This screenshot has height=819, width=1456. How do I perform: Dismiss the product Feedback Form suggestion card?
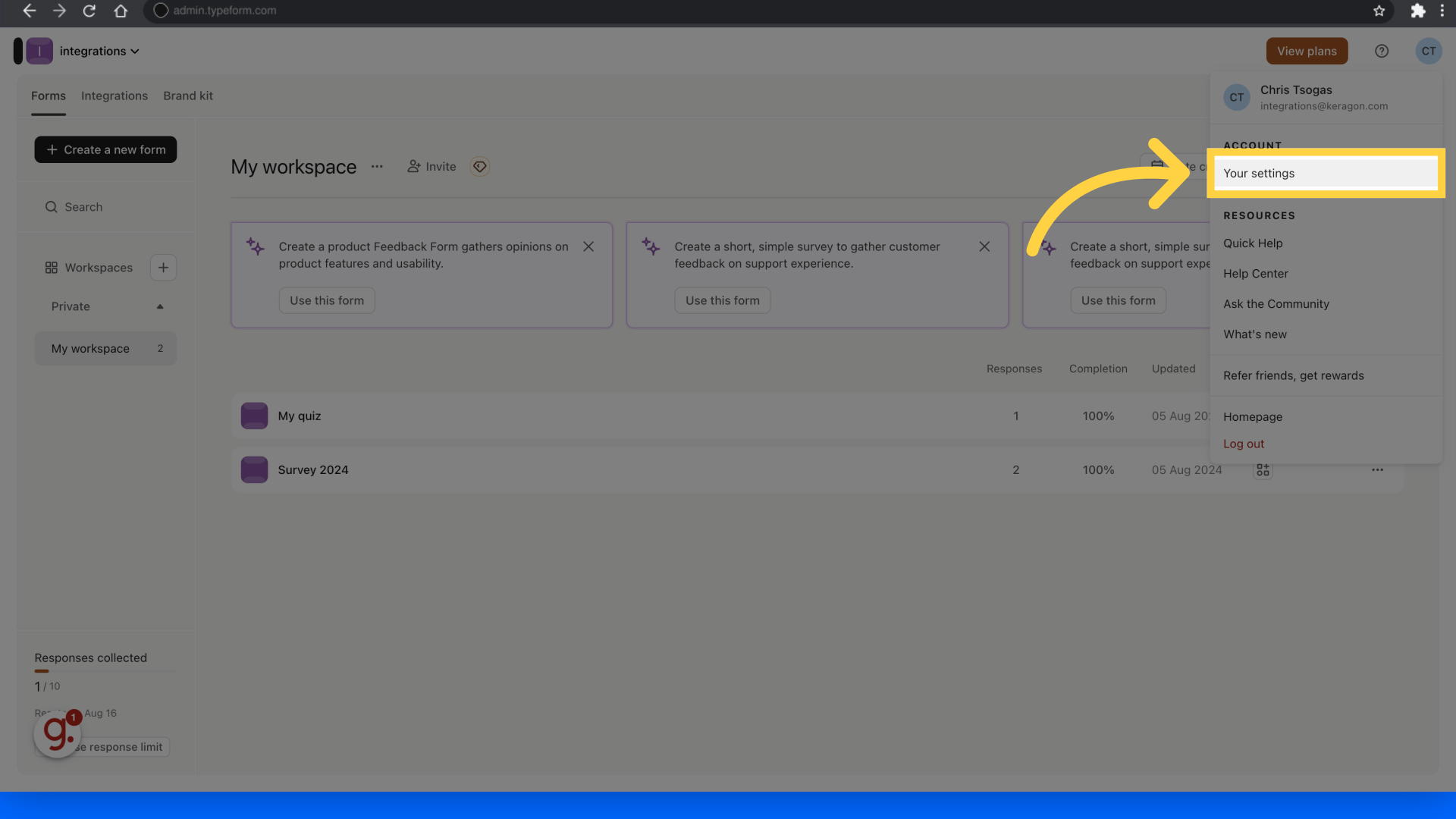(x=588, y=246)
